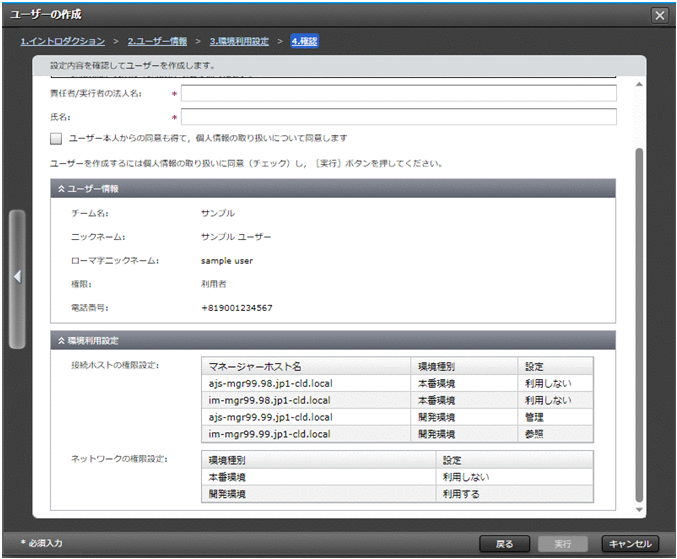Select the ajs-mgr99.99.jp1-cld.local row
The image size is (677, 559).
[x=397, y=417]
